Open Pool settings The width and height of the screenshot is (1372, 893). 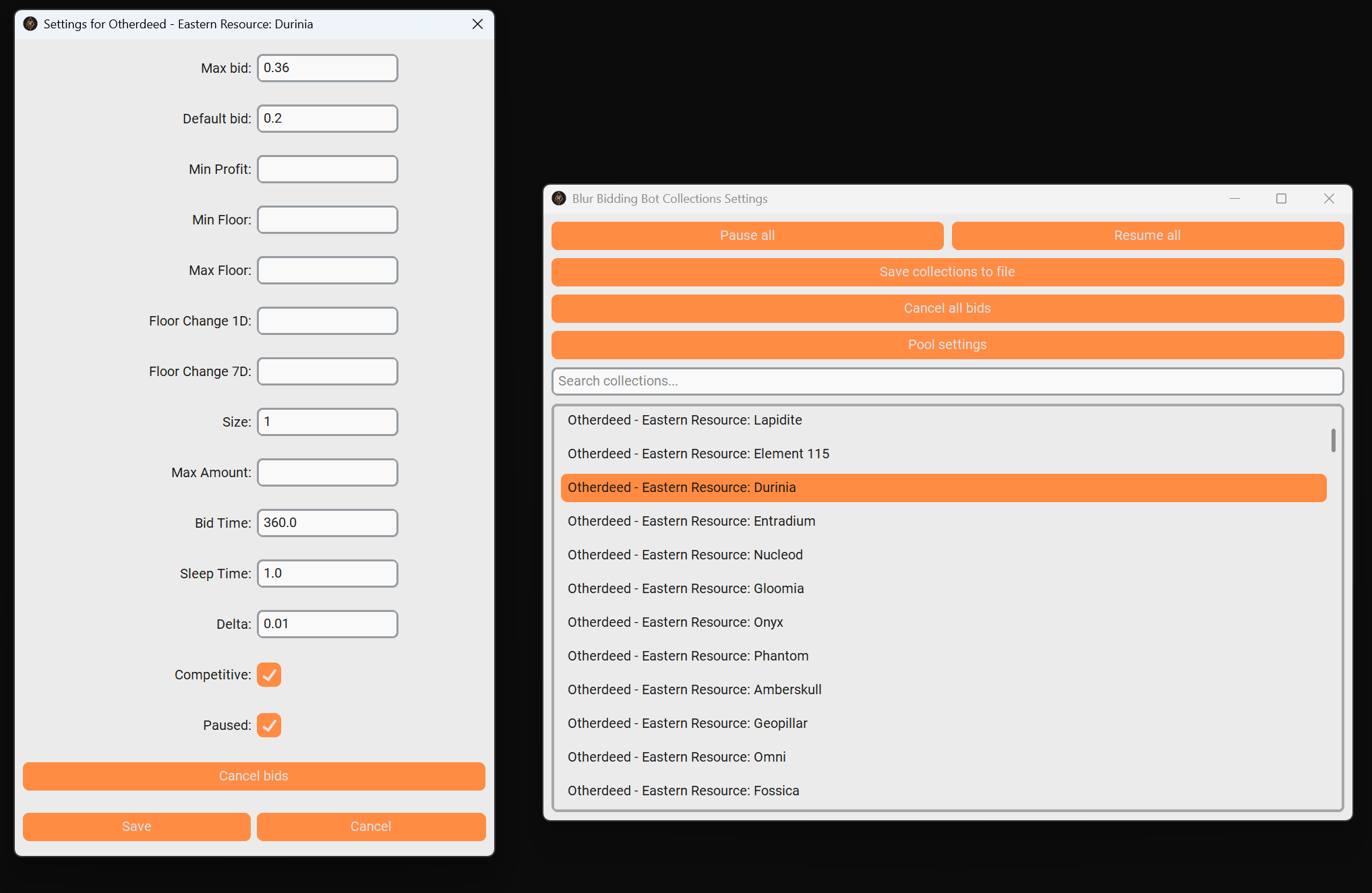(947, 345)
